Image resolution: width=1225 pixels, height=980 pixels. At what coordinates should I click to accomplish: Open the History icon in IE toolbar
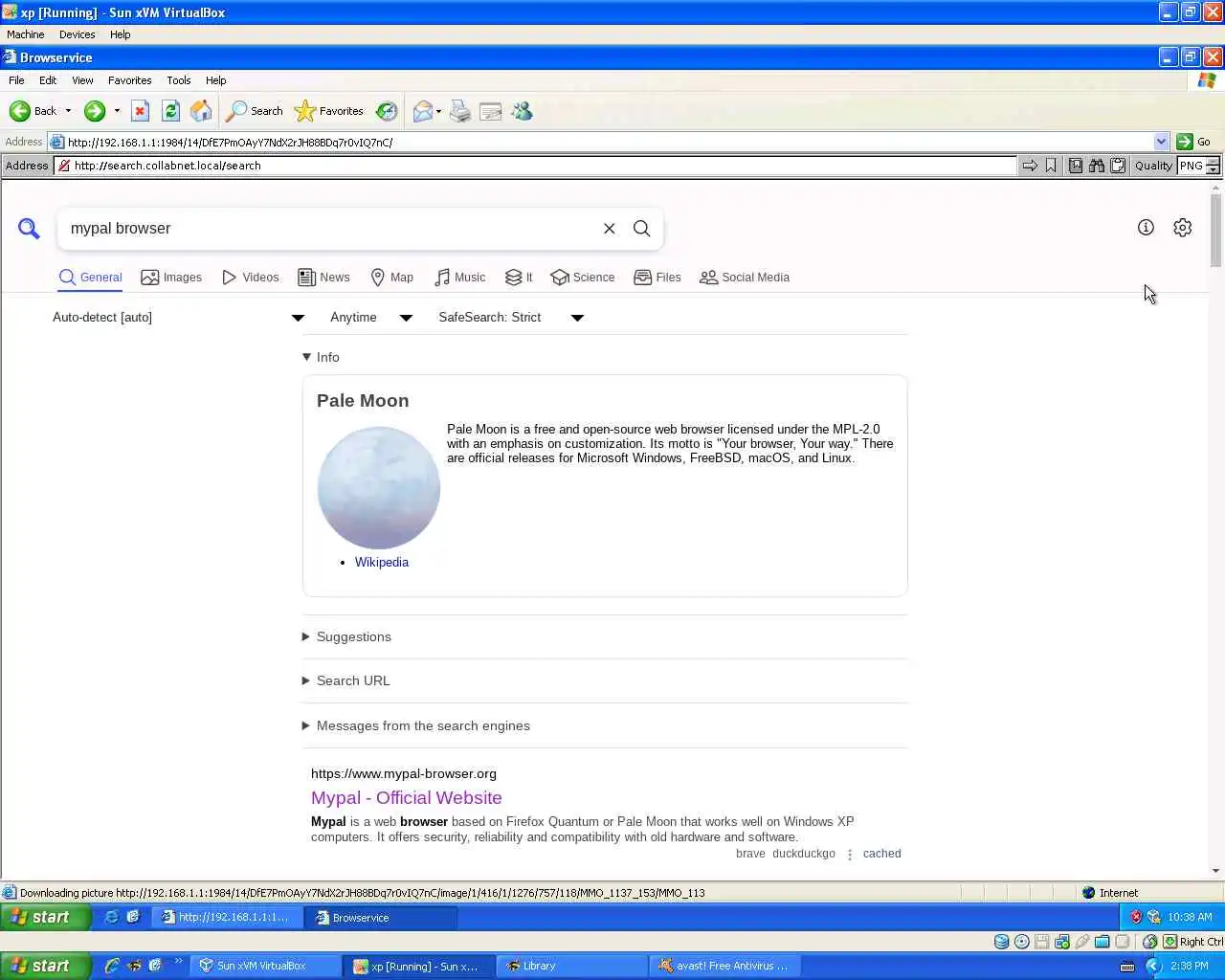[x=387, y=111]
